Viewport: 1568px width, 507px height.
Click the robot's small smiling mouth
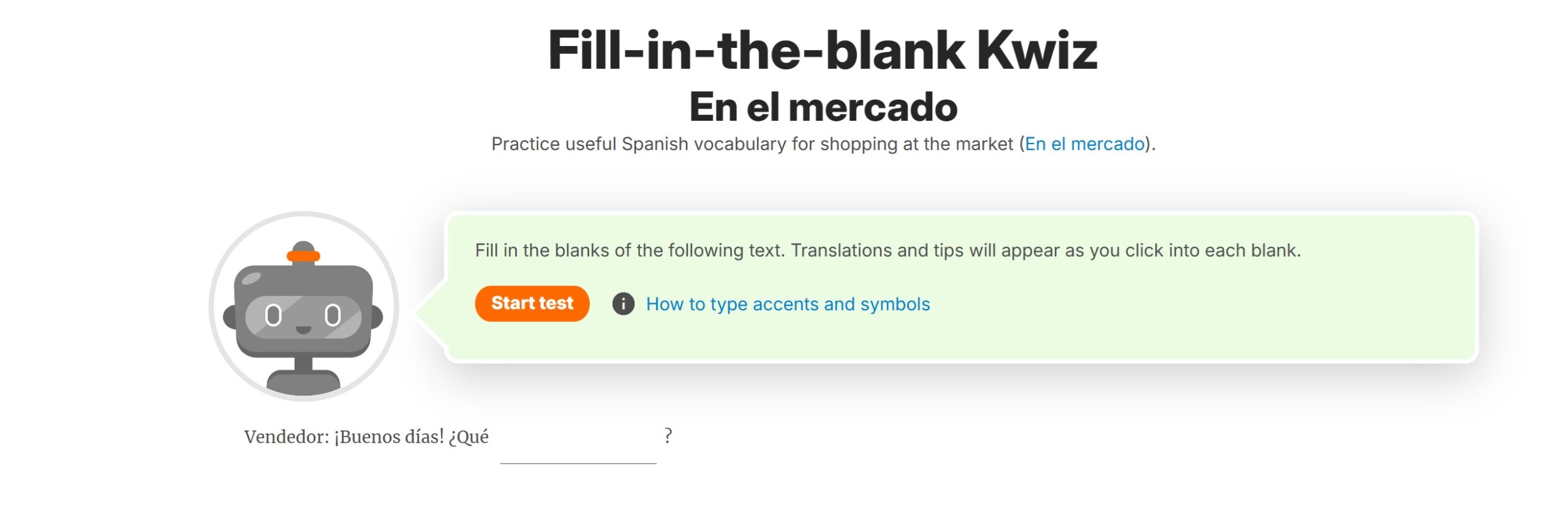(x=303, y=330)
